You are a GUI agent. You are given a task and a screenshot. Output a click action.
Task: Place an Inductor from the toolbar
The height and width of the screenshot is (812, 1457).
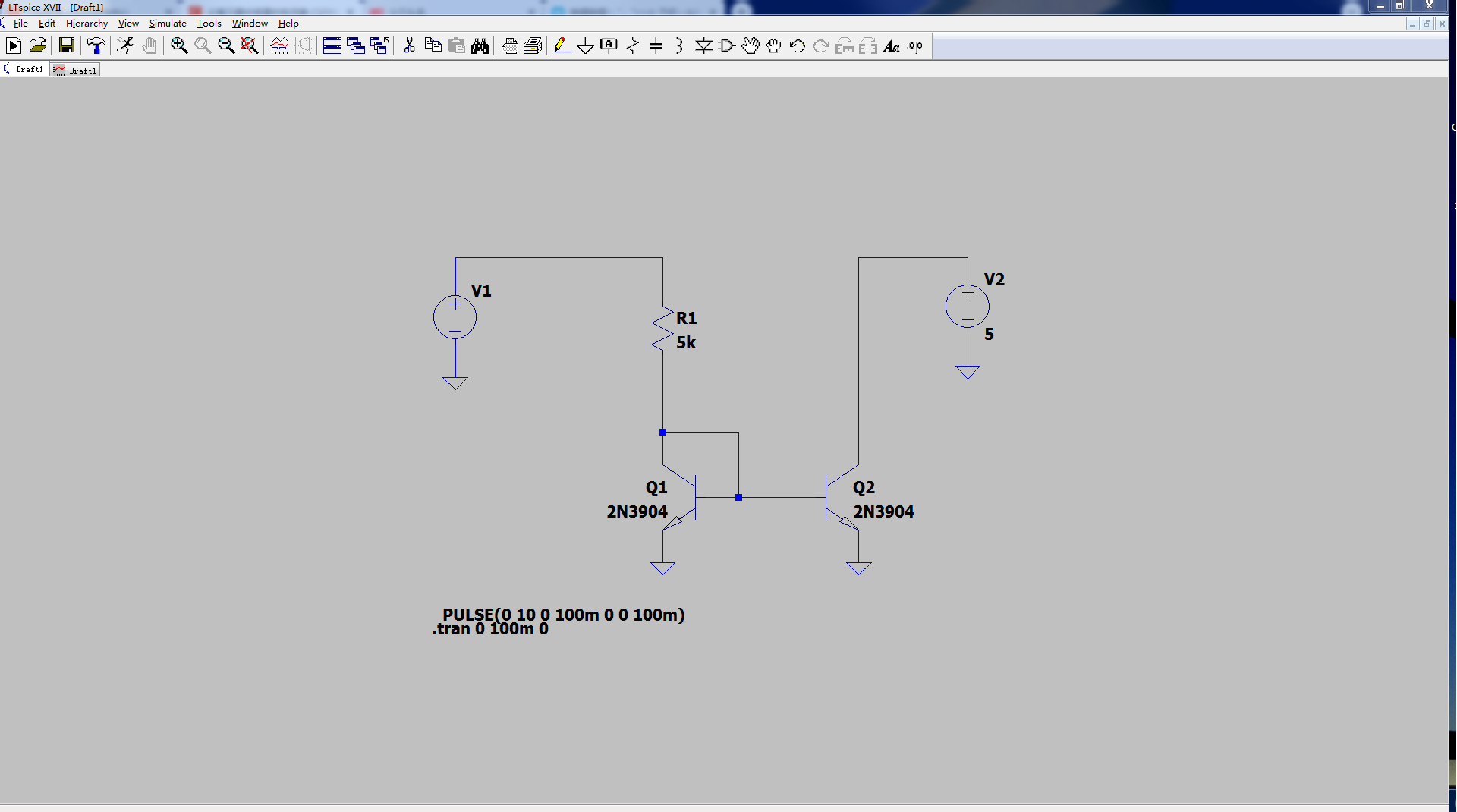[x=679, y=46]
